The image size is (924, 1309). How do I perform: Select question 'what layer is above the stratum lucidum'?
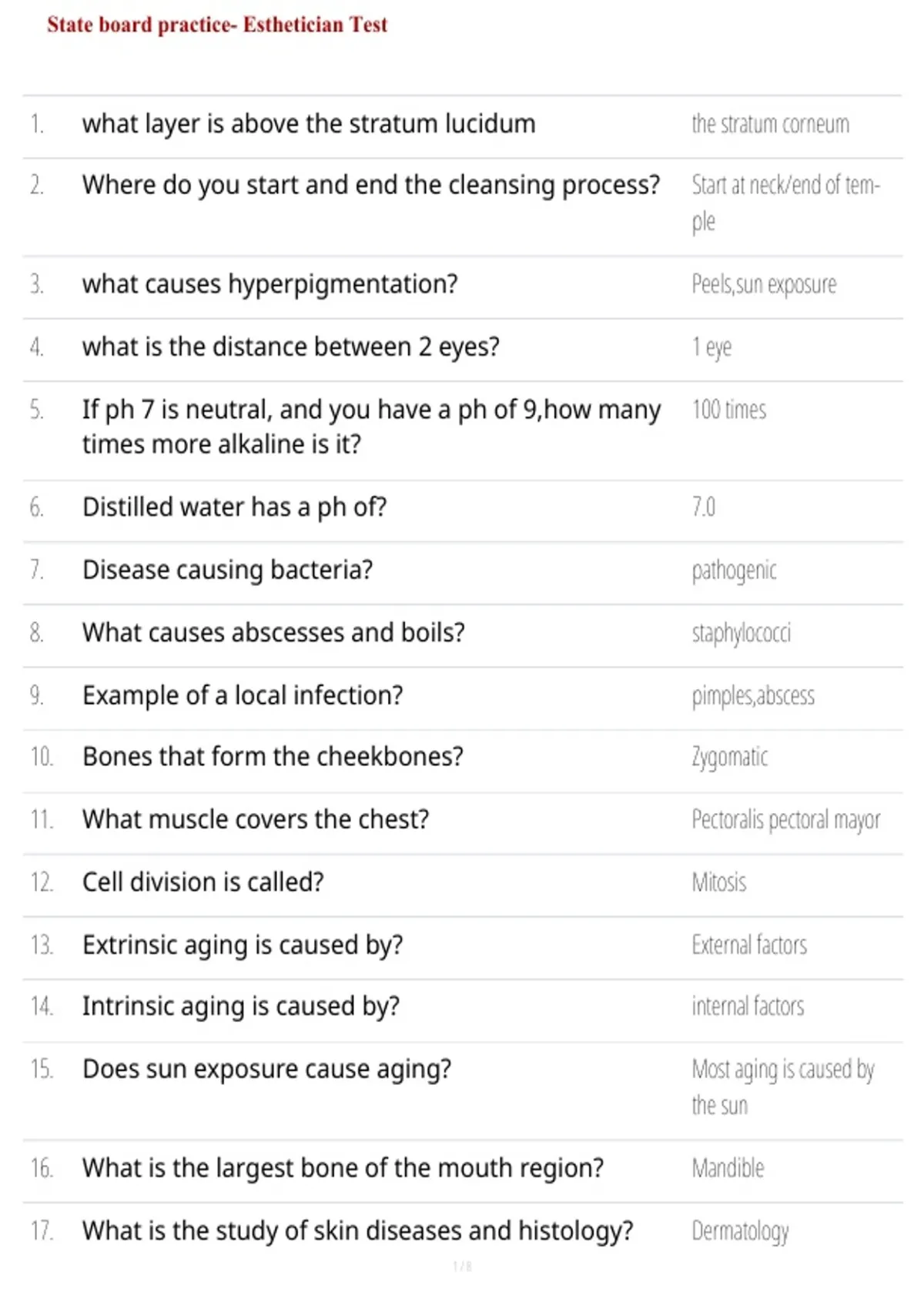coord(309,124)
